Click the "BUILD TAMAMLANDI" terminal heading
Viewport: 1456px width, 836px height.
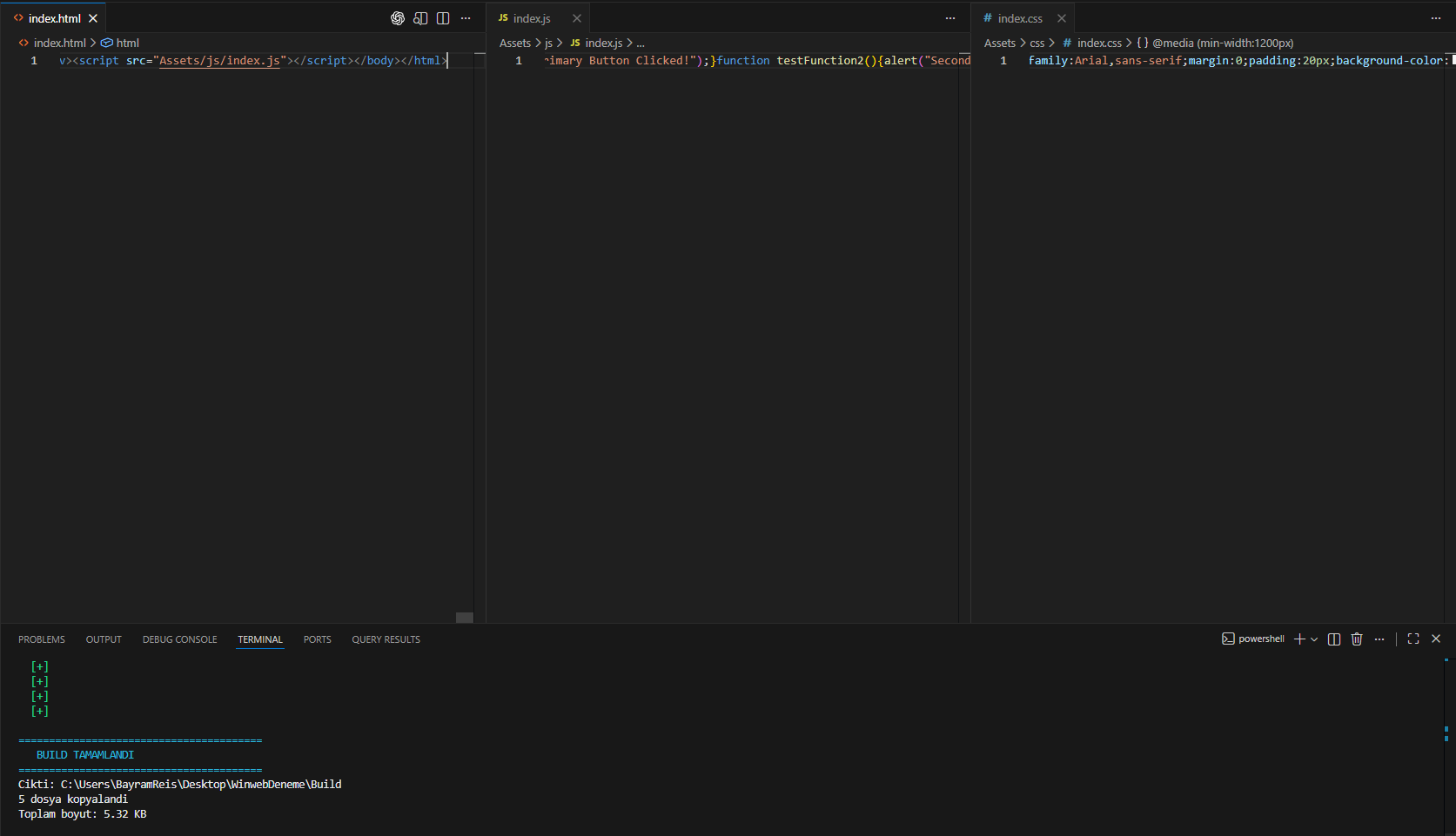85,755
